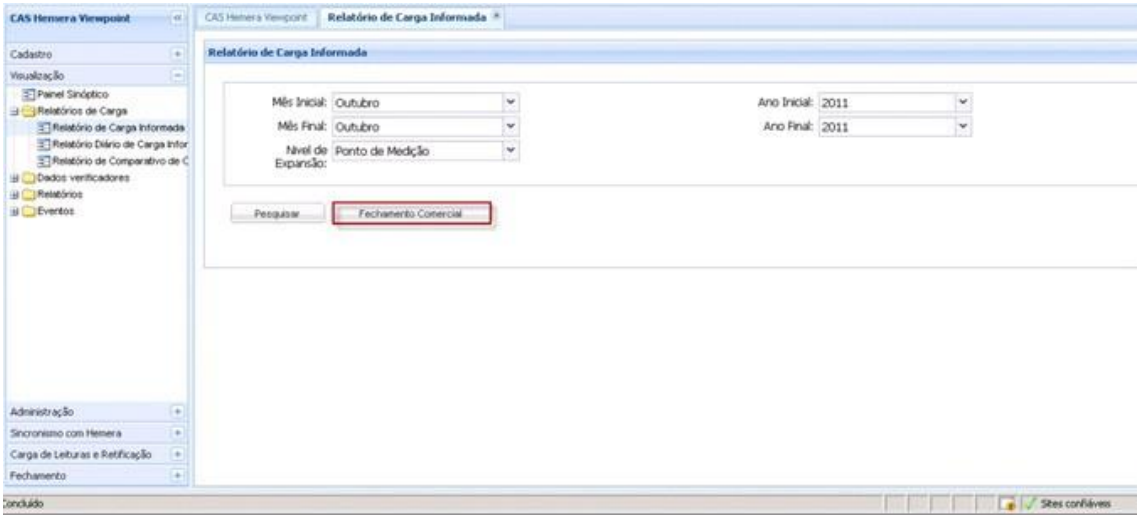The image size is (1145, 522).
Task: Open the Mês Final dropdown
Action: 510,127
